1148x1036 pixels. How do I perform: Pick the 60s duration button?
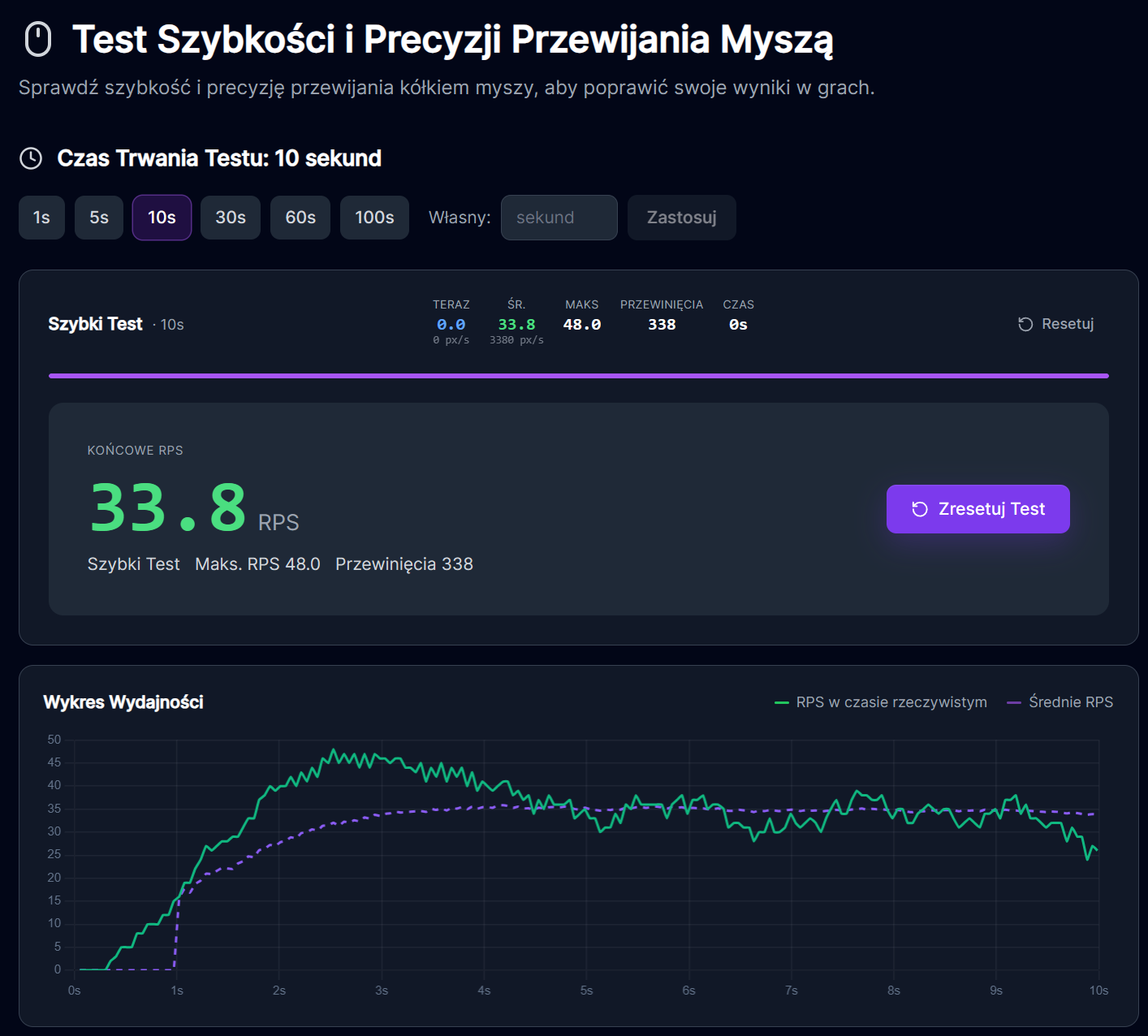pyautogui.click(x=300, y=218)
